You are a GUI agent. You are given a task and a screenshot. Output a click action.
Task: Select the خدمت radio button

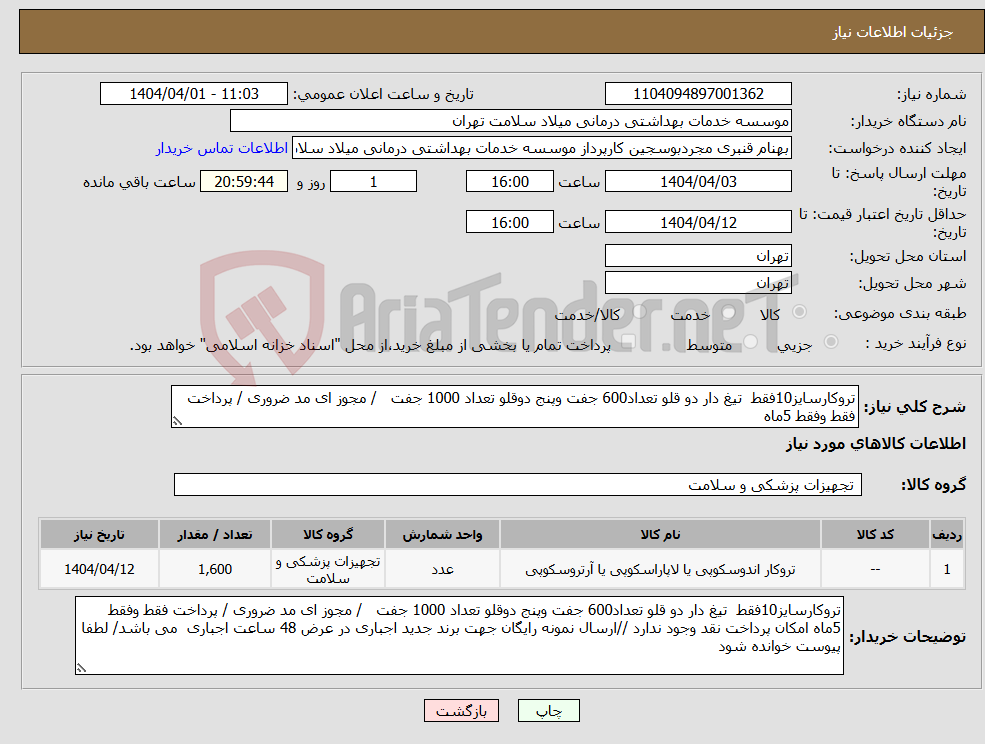[x=728, y=312]
